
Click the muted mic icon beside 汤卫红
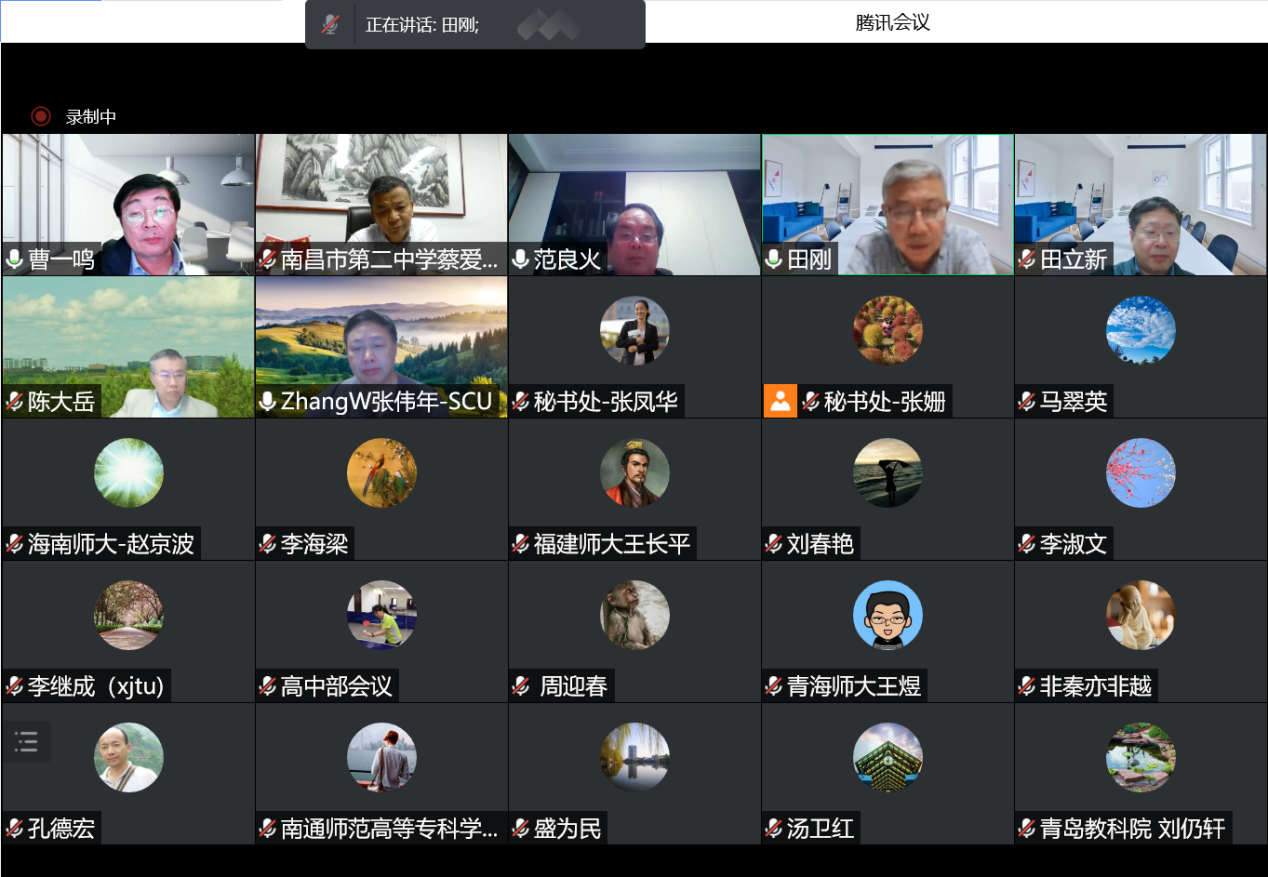[x=774, y=828]
